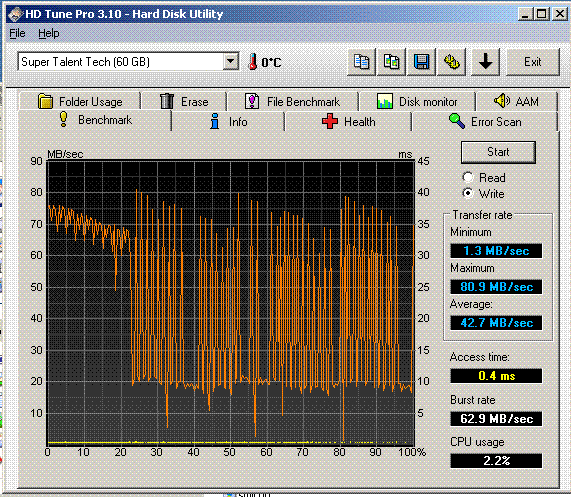Expand the Super Talent Tech drive dropdown
Screen dimensions: 571x497
tap(231, 62)
